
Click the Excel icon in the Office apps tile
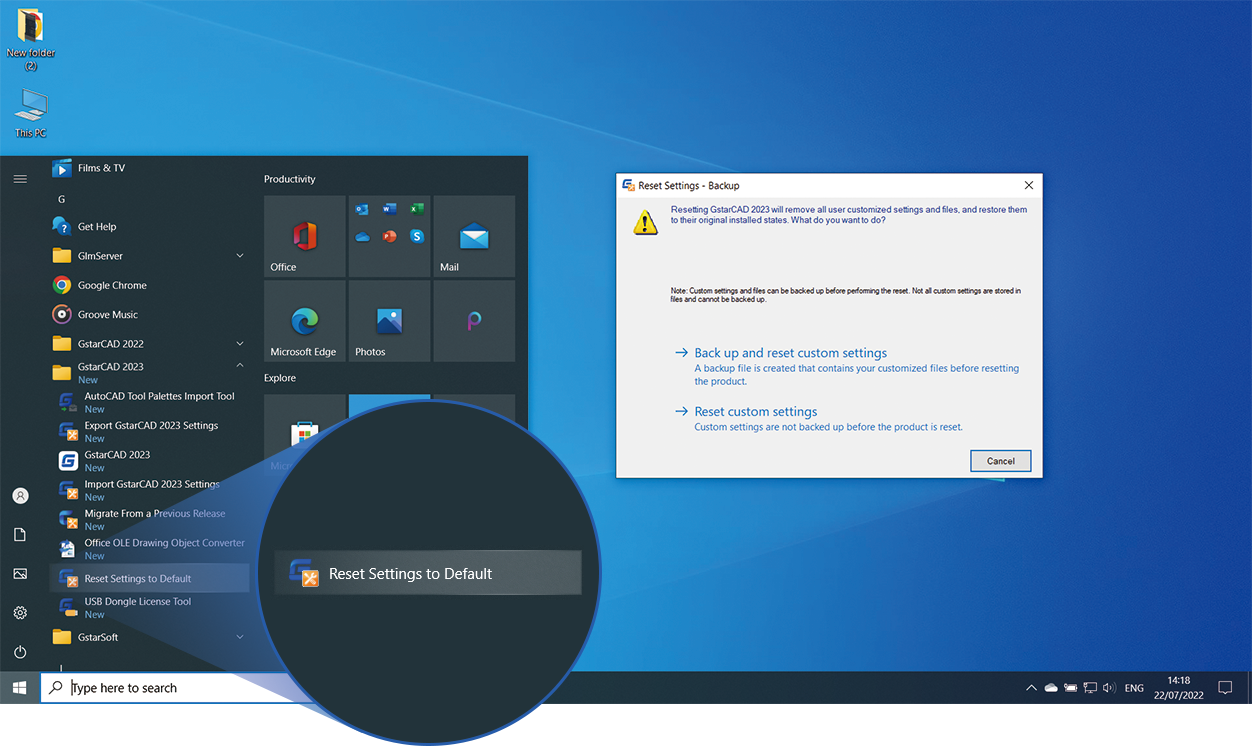click(x=417, y=209)
